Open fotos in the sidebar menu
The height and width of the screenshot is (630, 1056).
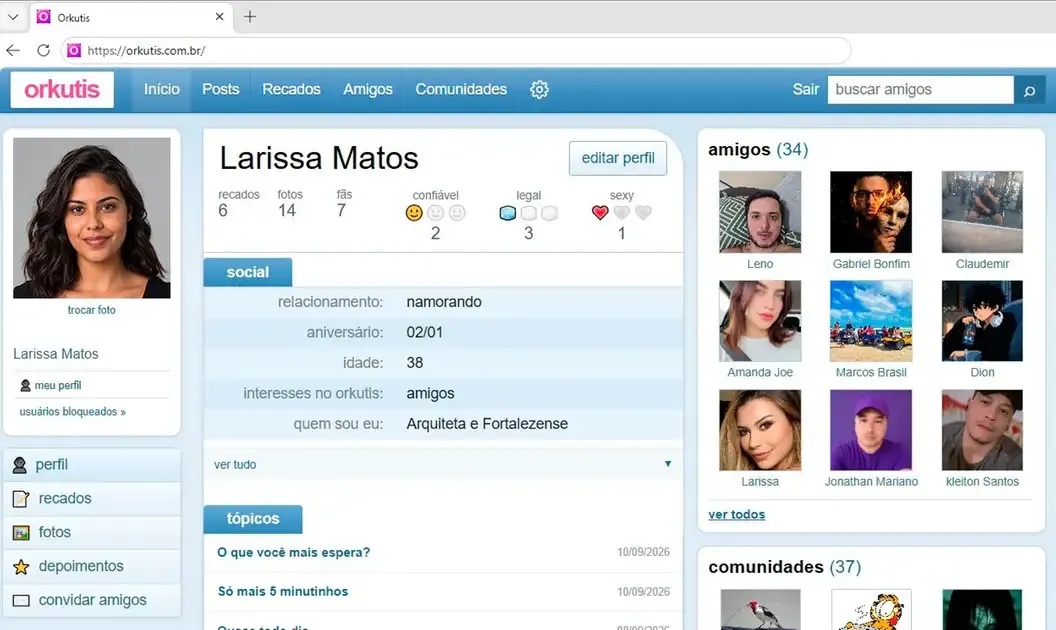click(92, 532)
